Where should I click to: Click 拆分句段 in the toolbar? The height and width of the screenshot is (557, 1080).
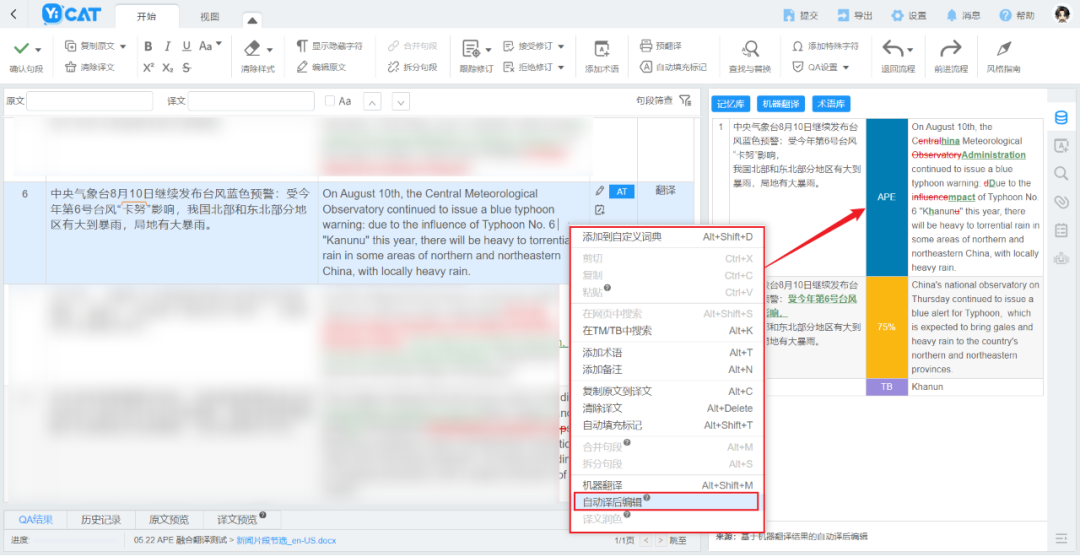click(x=413, y=67)
